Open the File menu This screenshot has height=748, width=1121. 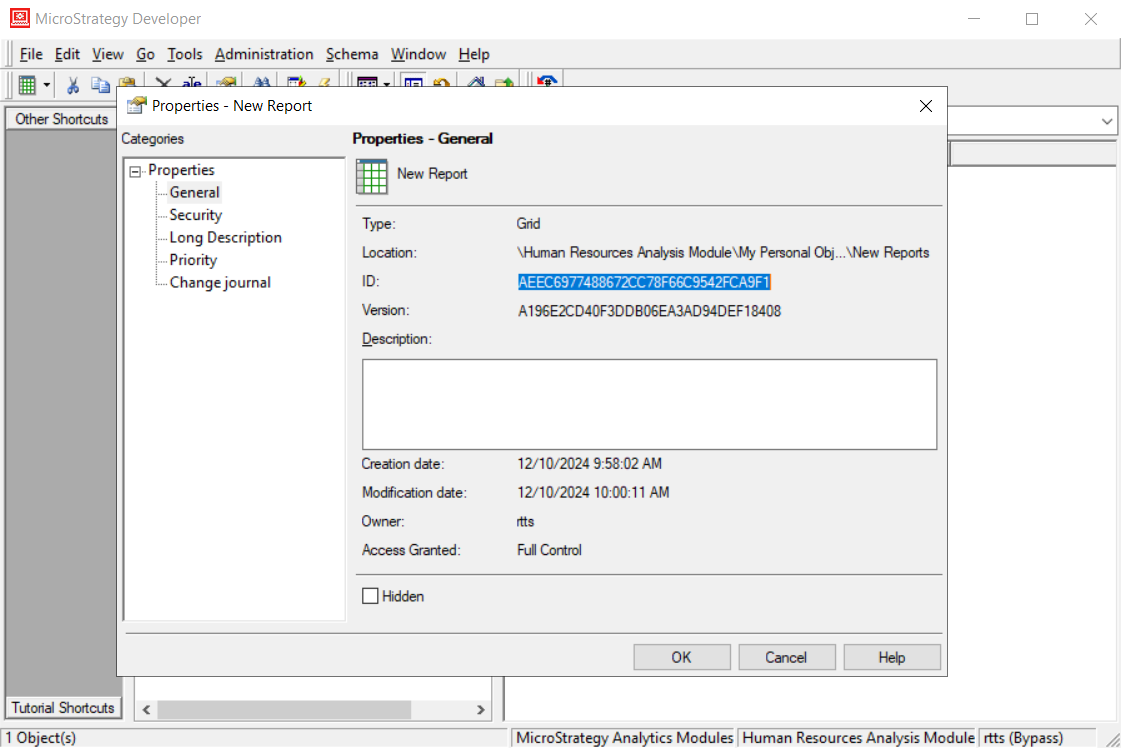pyautogui.click(x=31, y=54)
